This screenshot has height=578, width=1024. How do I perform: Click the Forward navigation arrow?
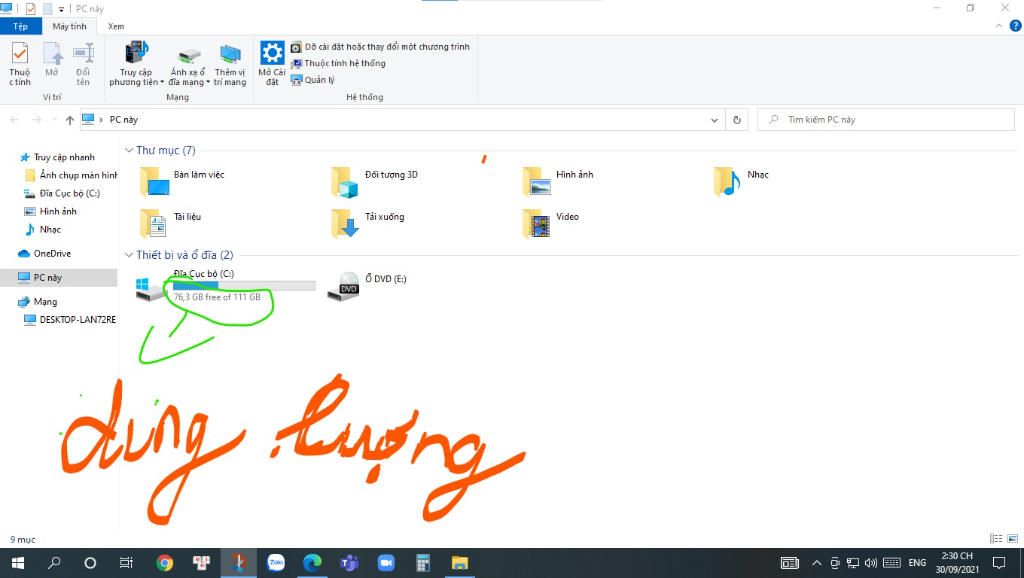(37, 120)
